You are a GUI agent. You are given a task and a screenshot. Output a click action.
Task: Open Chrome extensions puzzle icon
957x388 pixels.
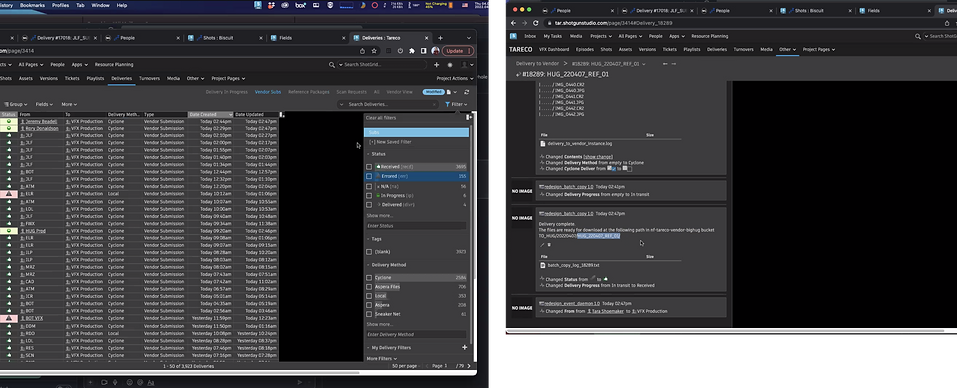coord(412,51)
